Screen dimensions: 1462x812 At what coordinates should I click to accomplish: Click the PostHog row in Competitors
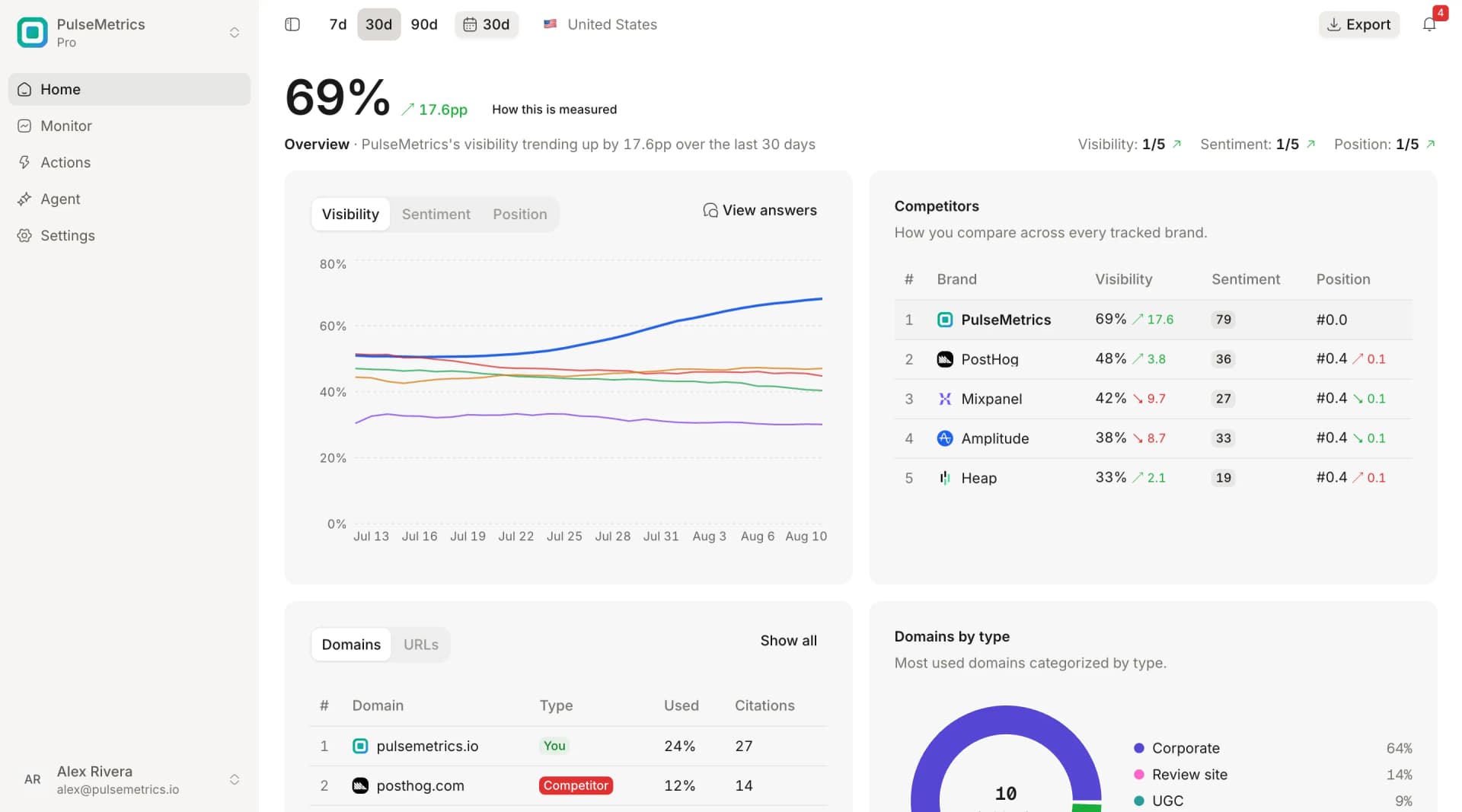click(1153, 359)
